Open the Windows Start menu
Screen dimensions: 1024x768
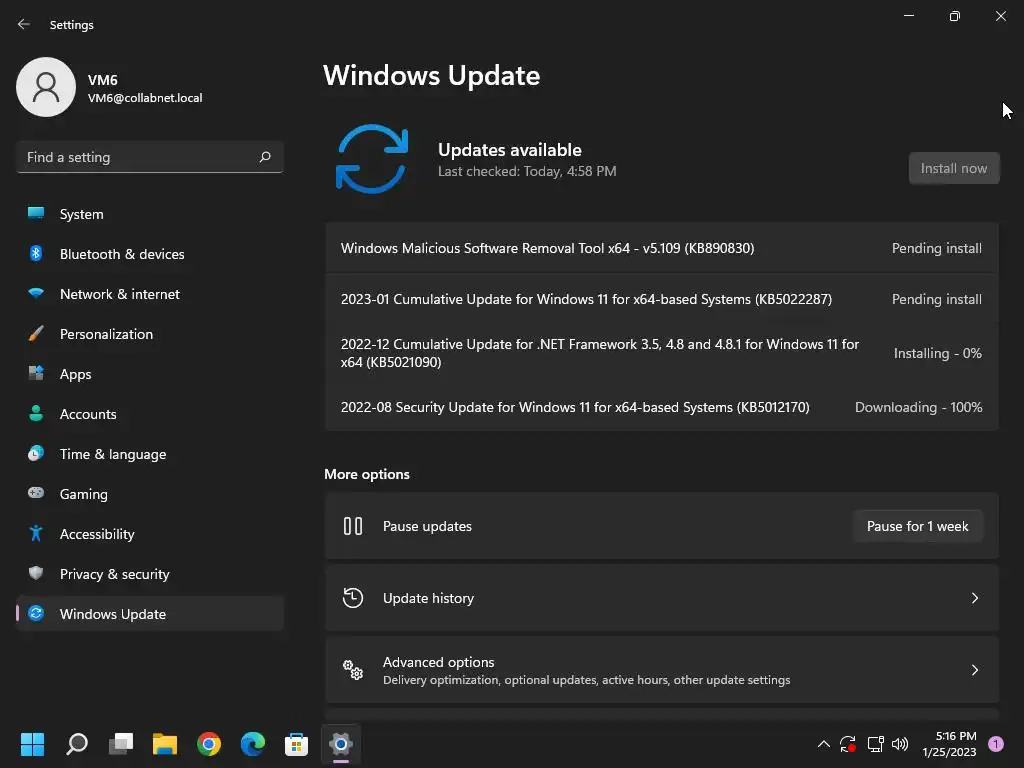point(32,744)
